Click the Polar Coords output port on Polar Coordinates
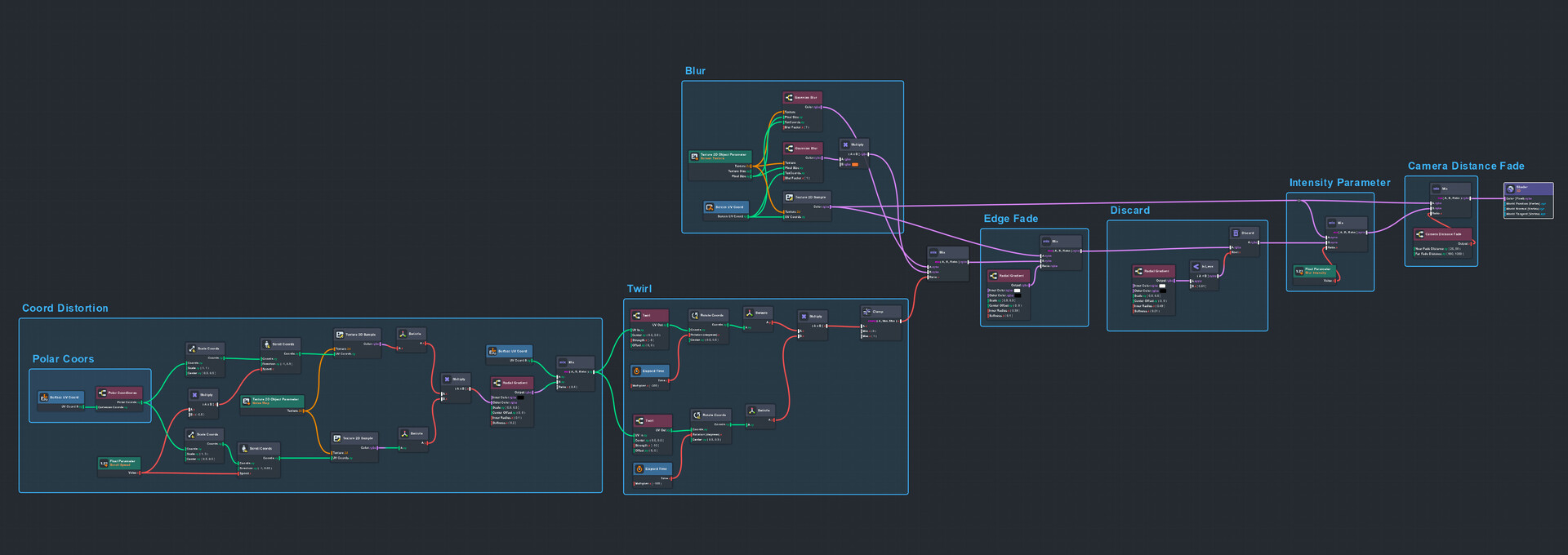1568x555 pixels. click(x=140, y=402)
